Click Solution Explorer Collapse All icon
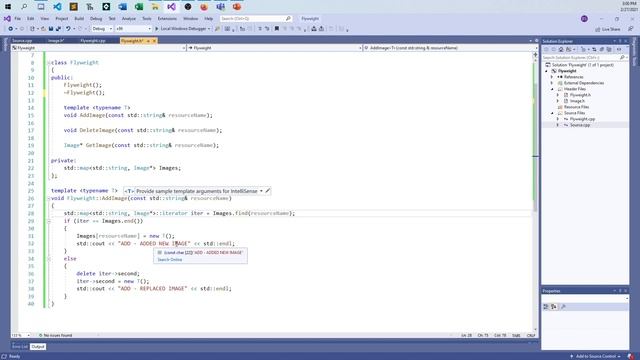Viewport: 640px width, 360px height. click(602, 49)
